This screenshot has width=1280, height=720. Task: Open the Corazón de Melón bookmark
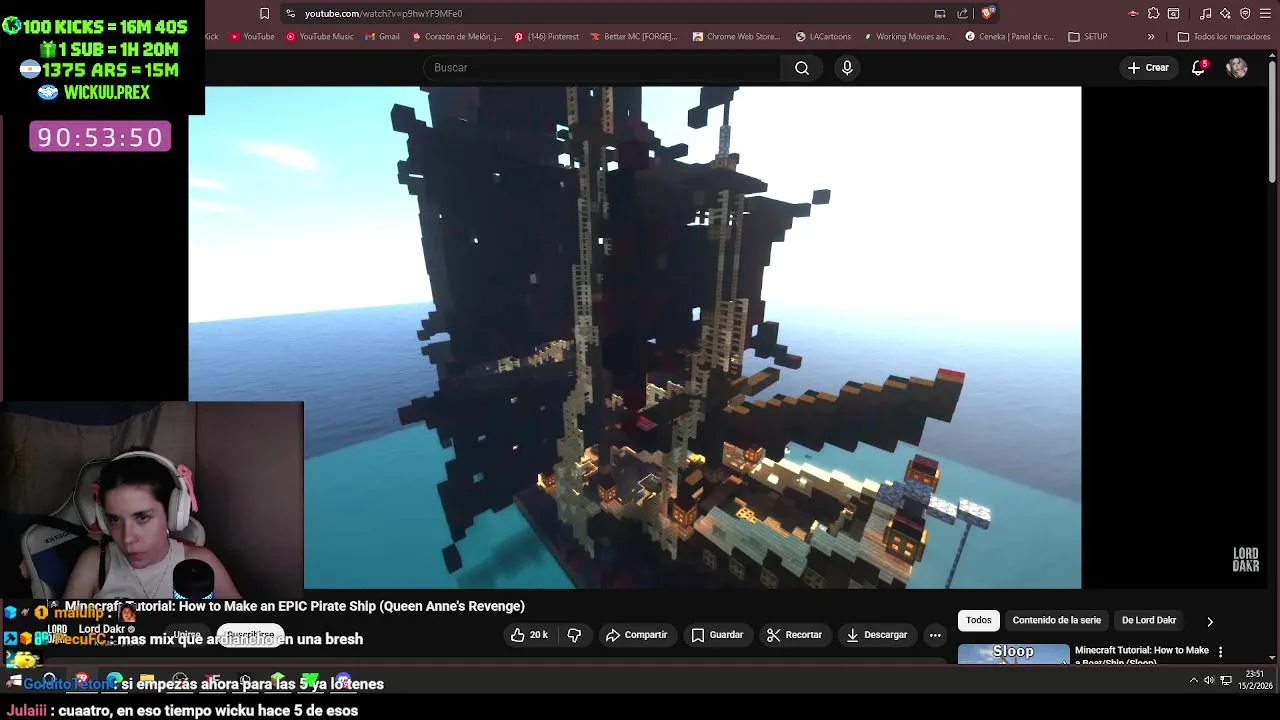coord(457,37)
